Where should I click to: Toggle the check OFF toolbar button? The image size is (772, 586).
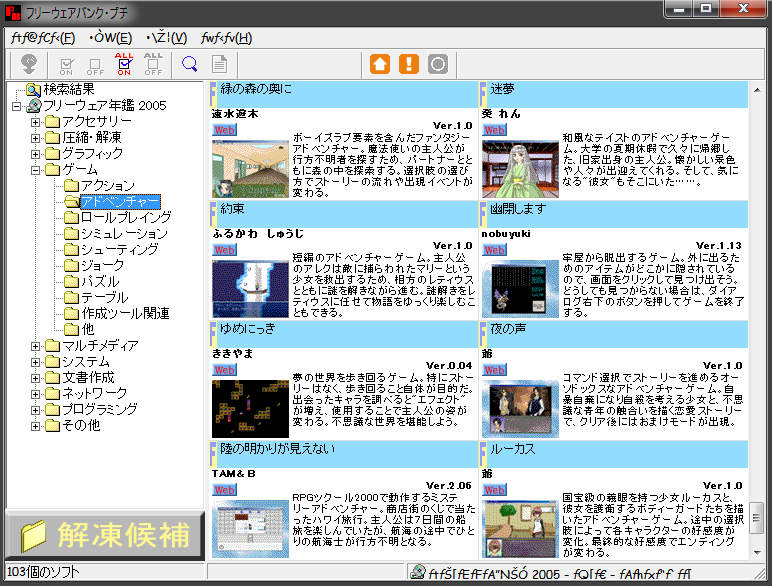(x=95, y=65)
